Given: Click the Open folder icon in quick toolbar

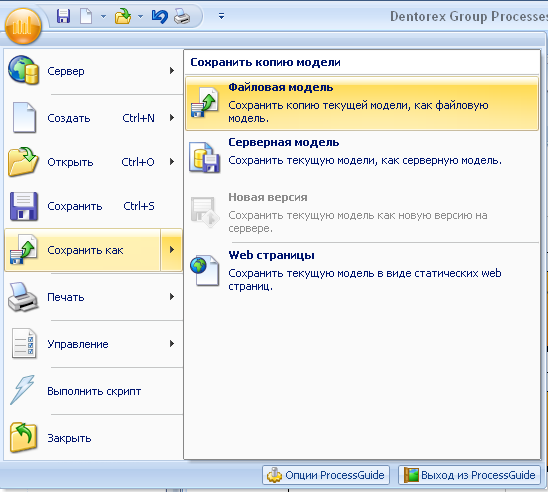Looking at the screenshot, I should click(123, 16).
